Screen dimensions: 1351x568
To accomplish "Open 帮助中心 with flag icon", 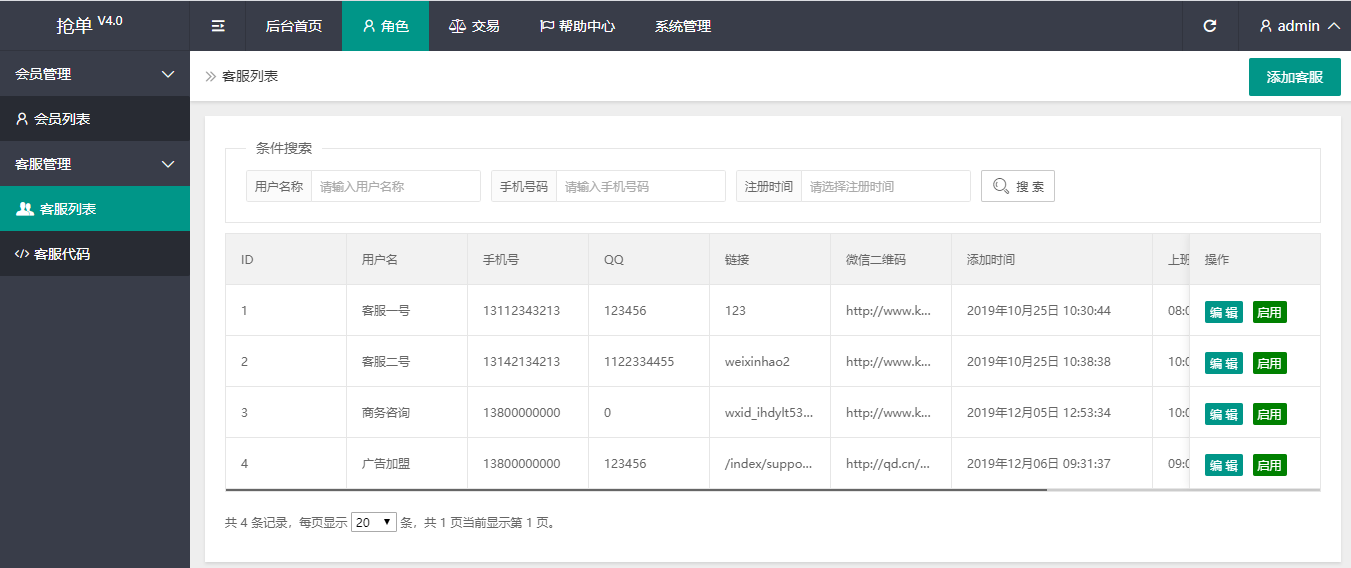I will click(577, 26).
